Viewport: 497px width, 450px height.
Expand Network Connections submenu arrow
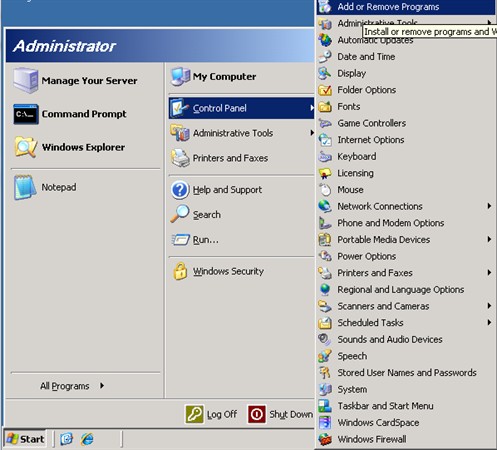pos(489,206)
